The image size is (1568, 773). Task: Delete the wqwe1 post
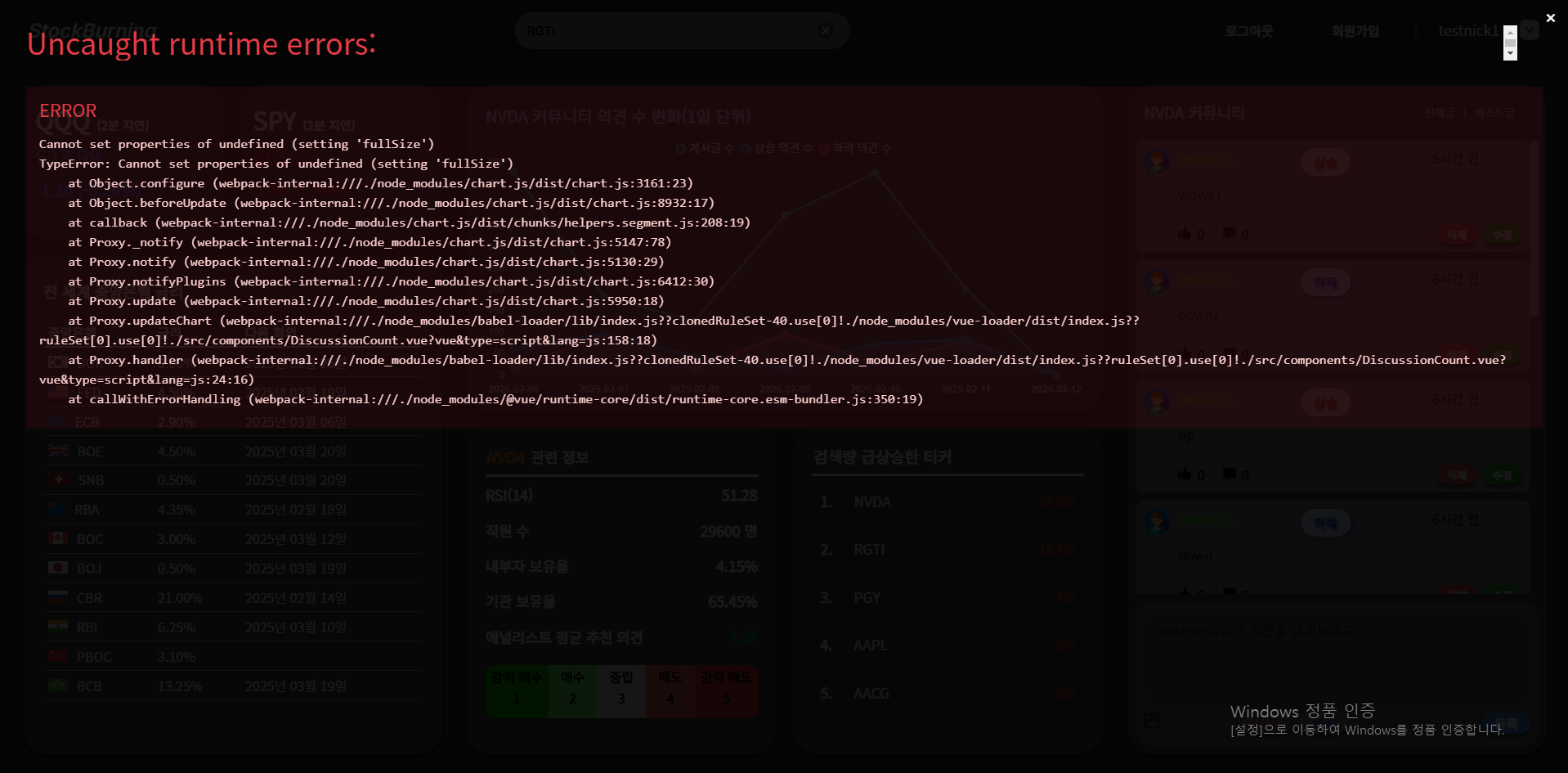point(1457,236)
